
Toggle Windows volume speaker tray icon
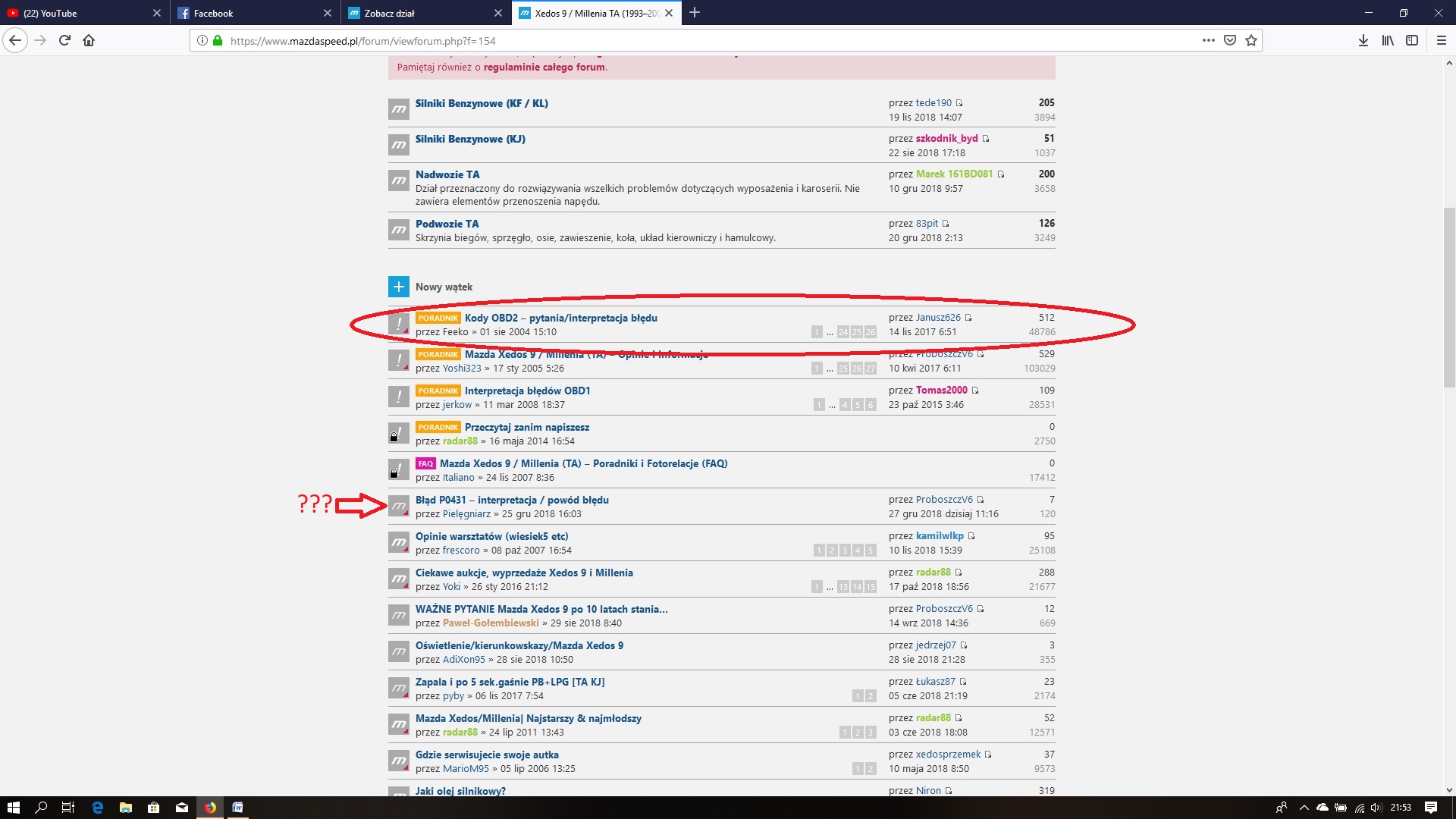pos(1376,808)
